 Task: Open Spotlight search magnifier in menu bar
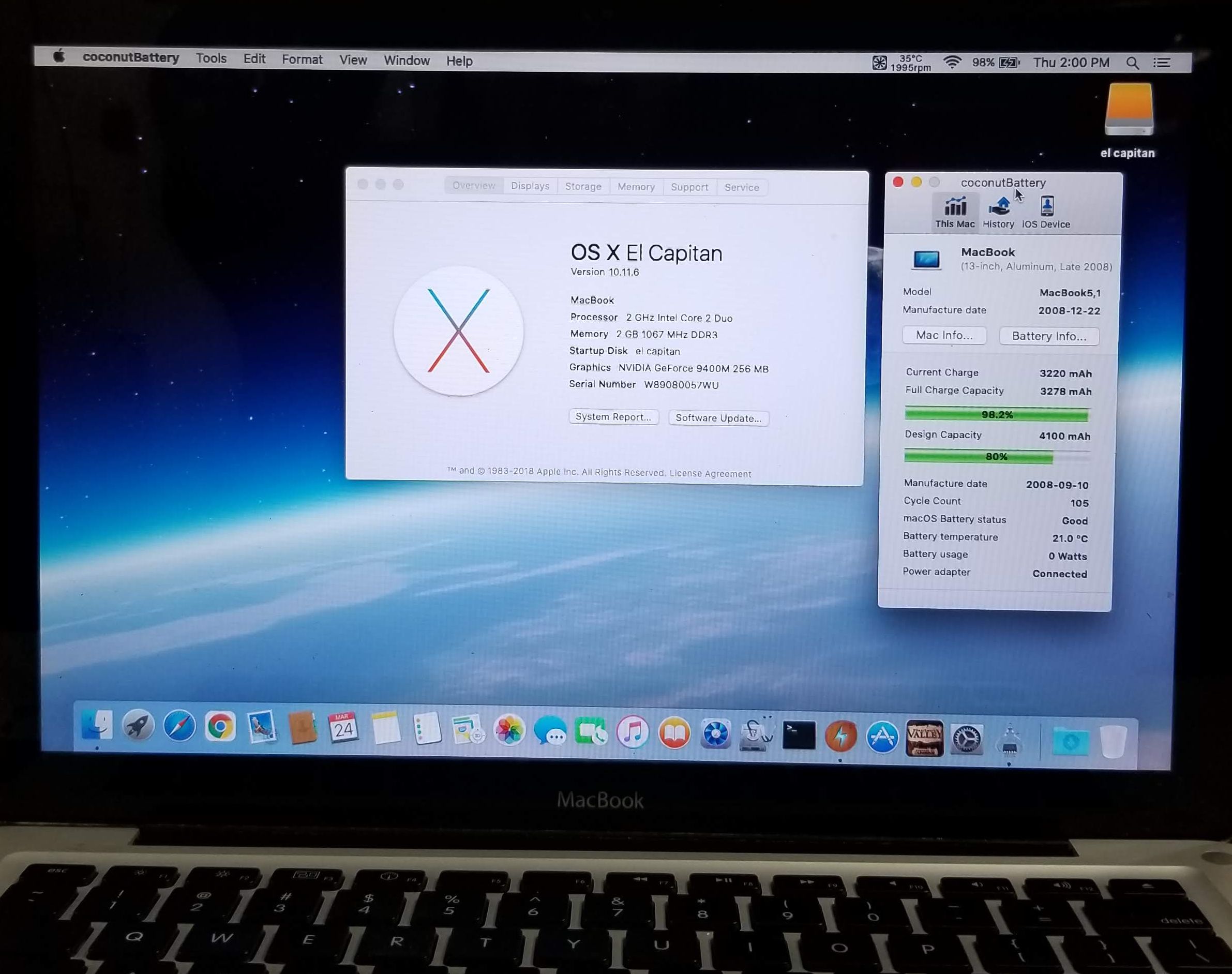[1132, 63]
